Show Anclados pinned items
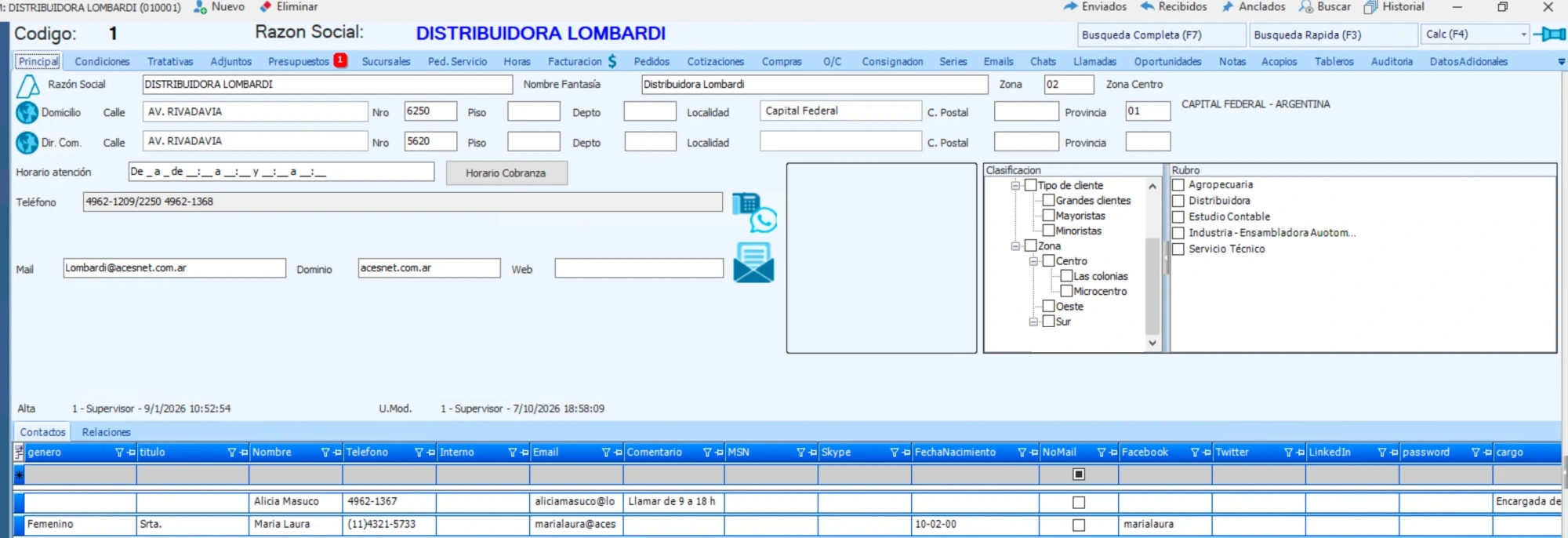 [1228, 7]
